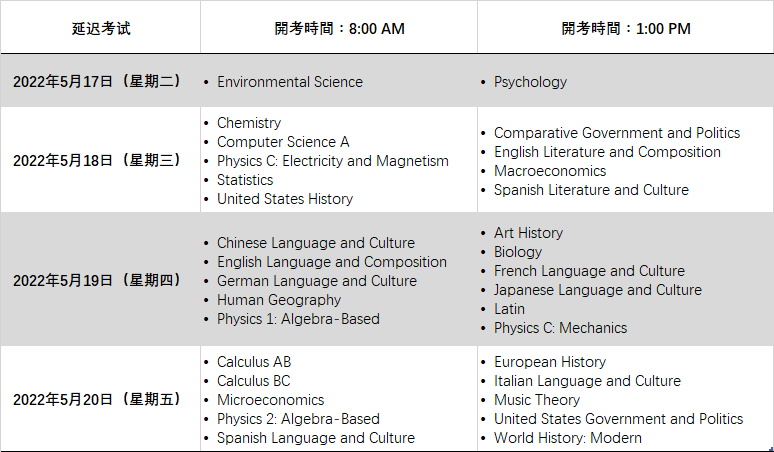Click Physics C: Electricity and Magnetism

pyautogui.click(x=333, y=161)
